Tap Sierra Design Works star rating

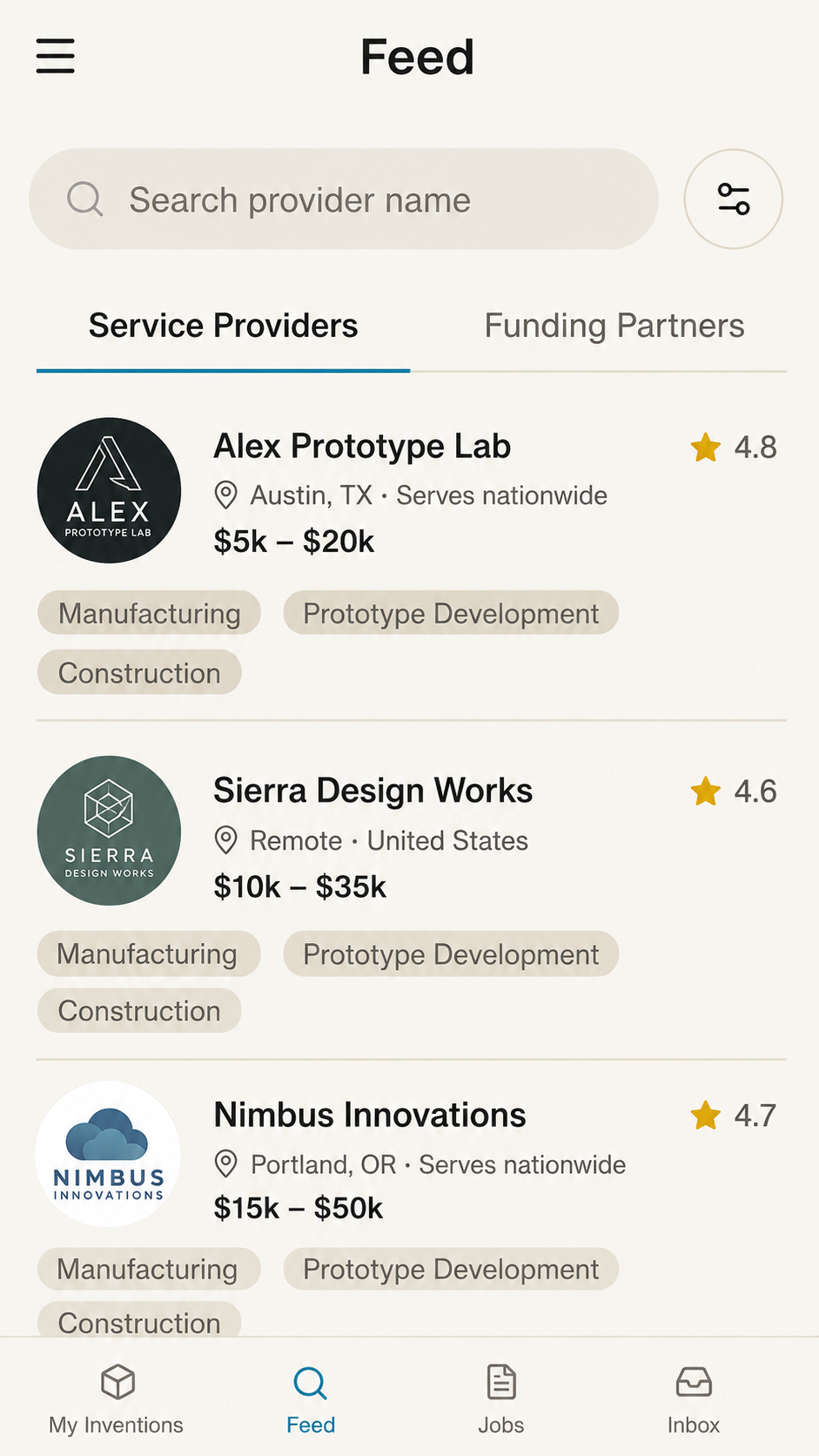[x=733, y=792]
